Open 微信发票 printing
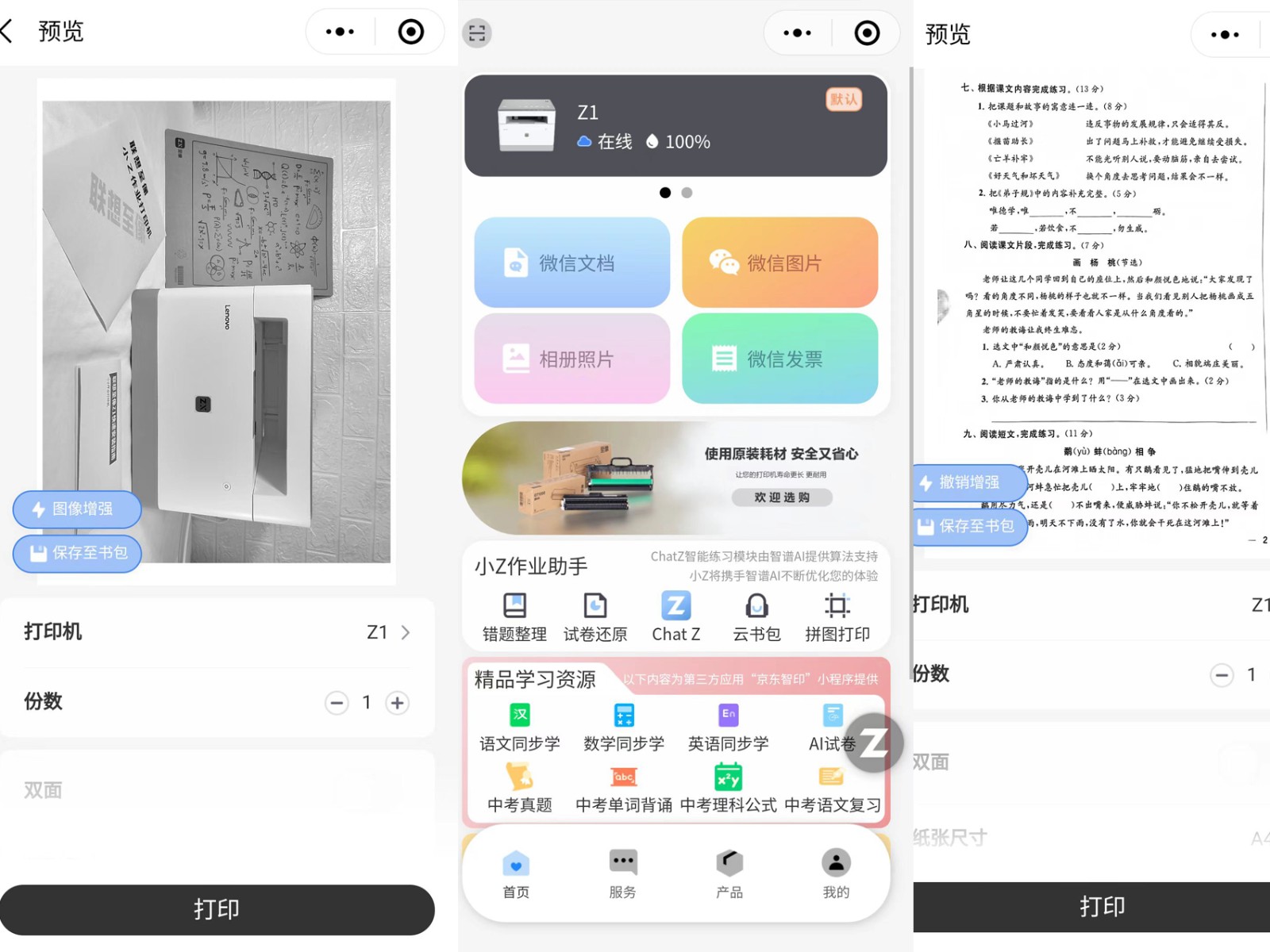The height and width of the screenshot is (952, 1270). (779, 359)
